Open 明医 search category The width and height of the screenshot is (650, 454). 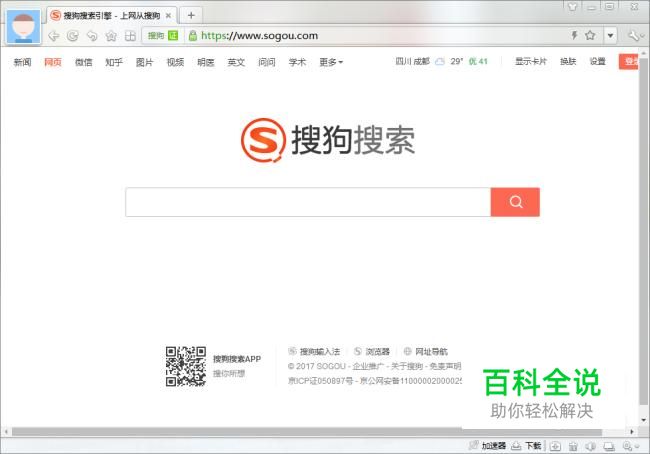[206, 62]
